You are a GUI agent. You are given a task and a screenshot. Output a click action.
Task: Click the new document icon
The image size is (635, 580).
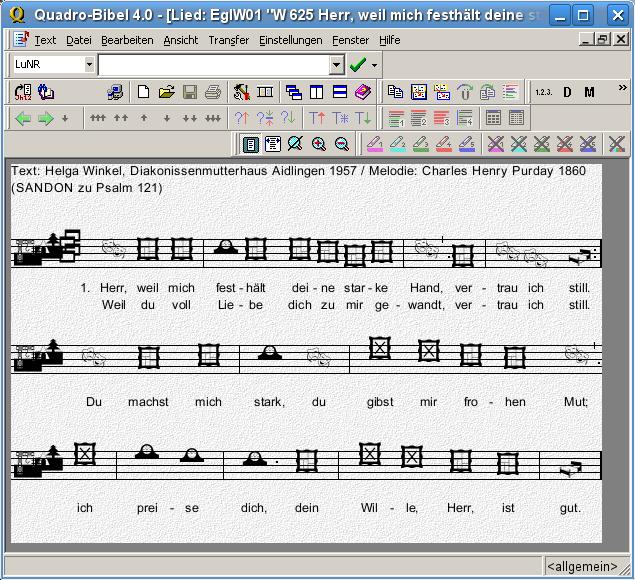coord(143,92)
